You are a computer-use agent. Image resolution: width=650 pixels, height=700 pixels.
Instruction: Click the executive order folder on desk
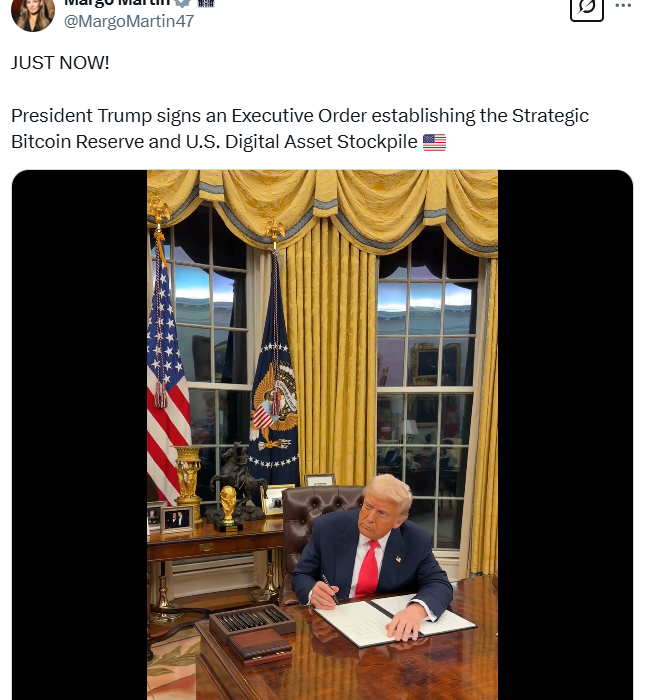395,621
